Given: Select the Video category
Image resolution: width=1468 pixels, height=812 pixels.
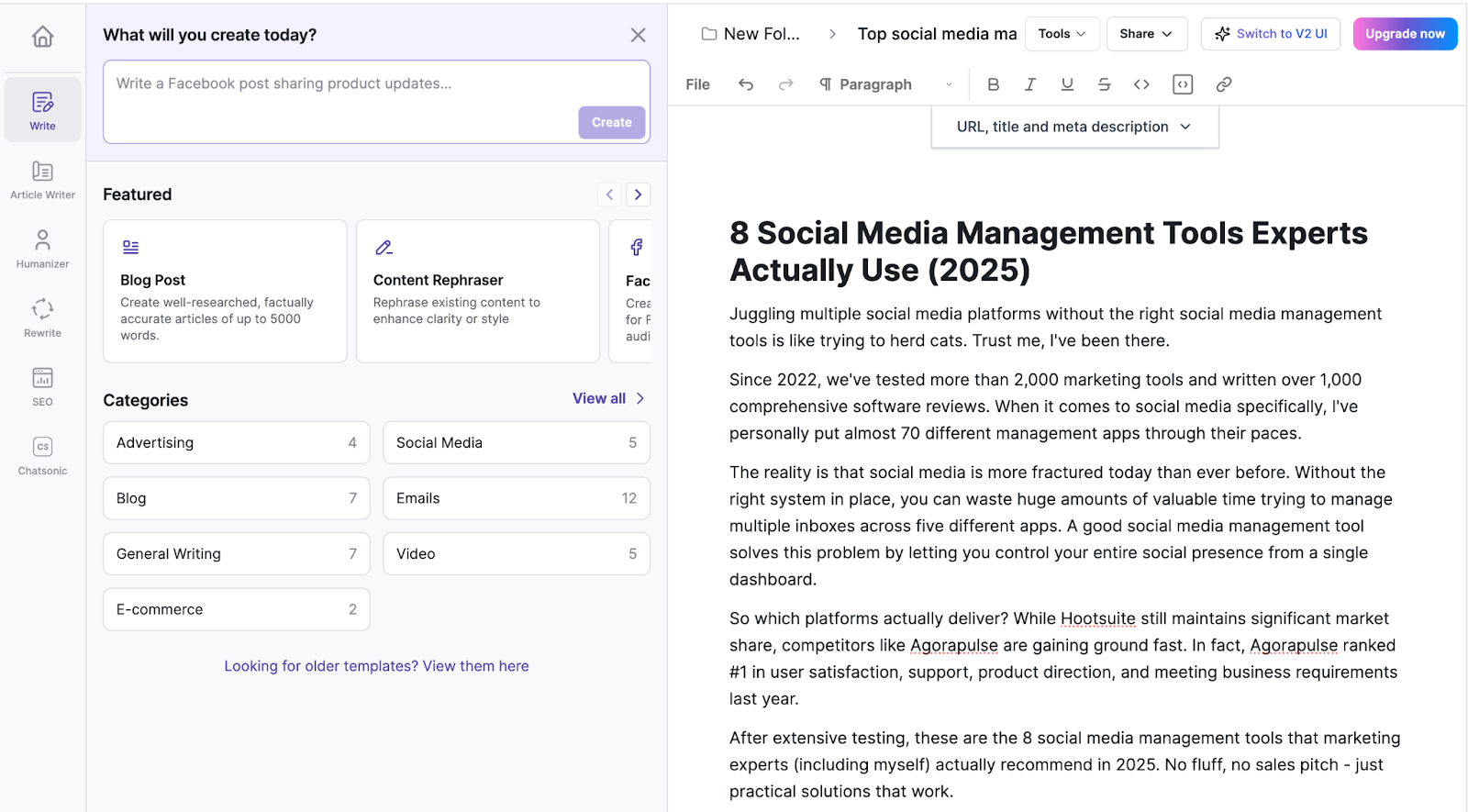Looking at the screenshot, I should point(517,554).
